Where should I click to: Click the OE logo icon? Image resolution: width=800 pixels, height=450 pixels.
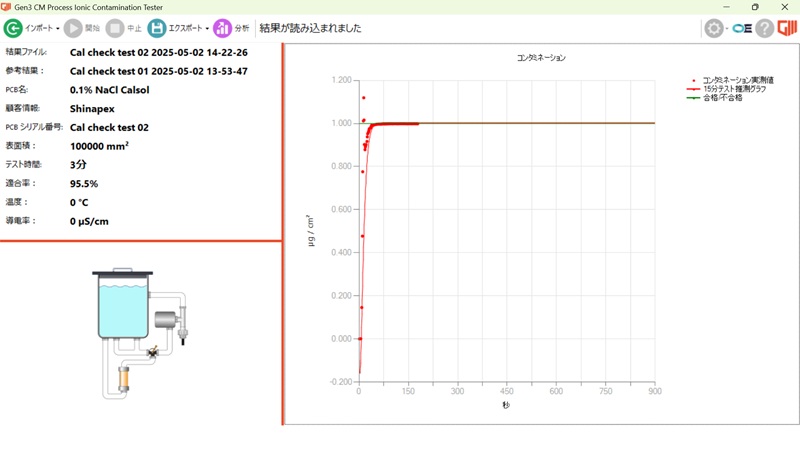742,29
